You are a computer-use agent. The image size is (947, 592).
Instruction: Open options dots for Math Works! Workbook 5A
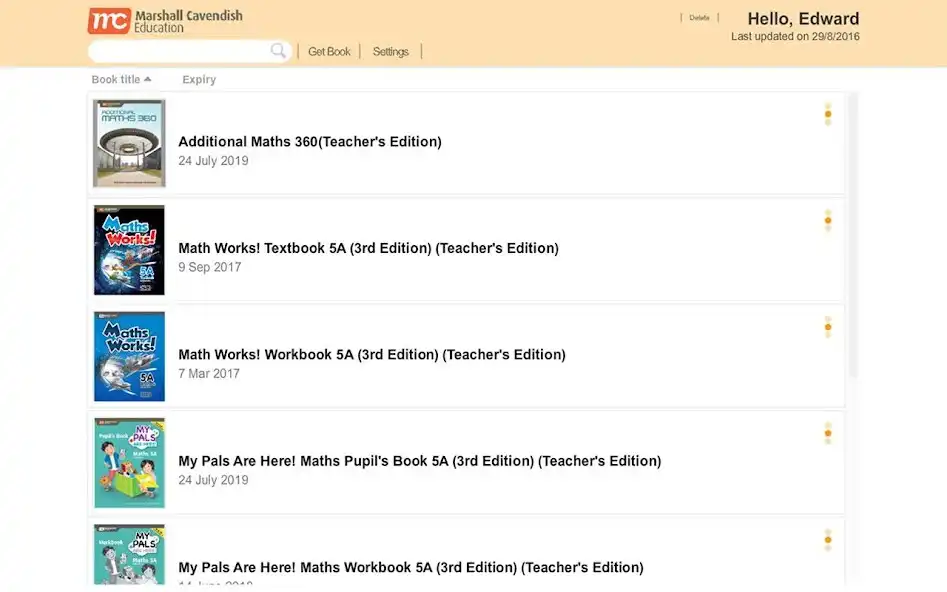click(828, 327)
